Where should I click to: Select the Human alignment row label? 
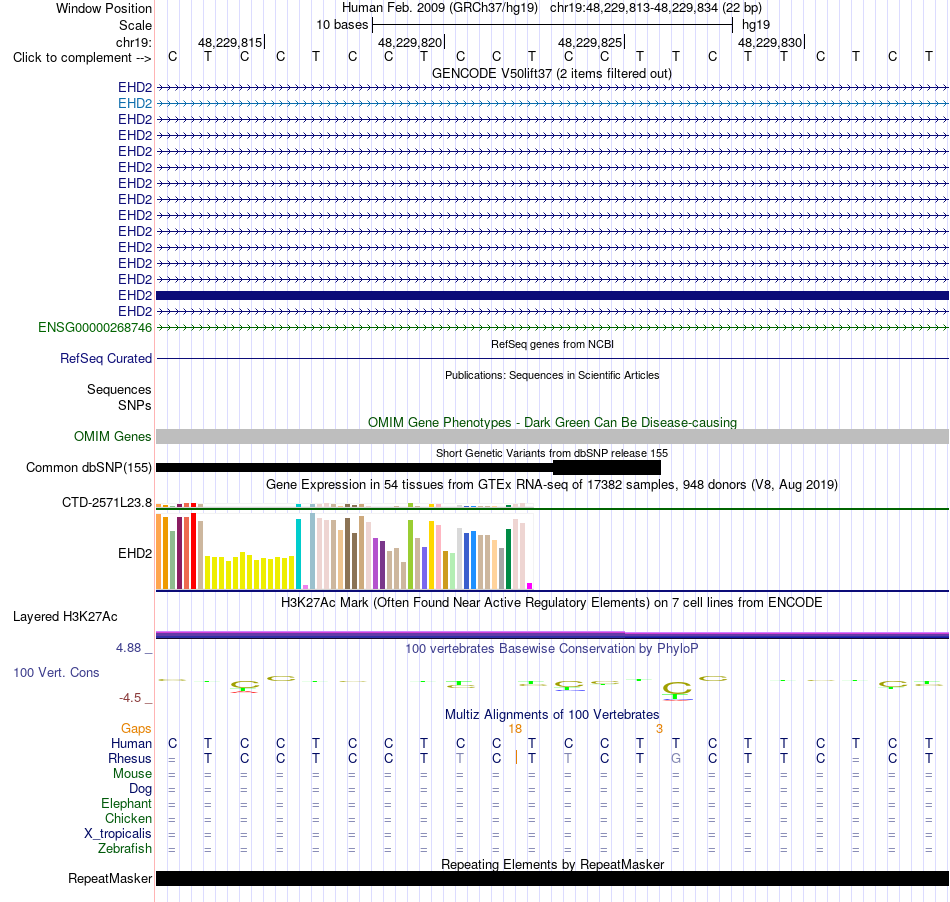131,744
